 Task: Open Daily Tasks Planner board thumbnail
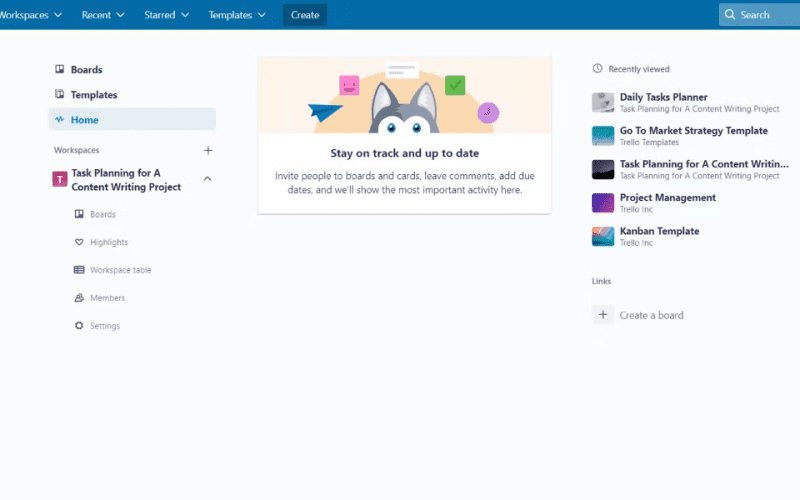coord(603,103)
